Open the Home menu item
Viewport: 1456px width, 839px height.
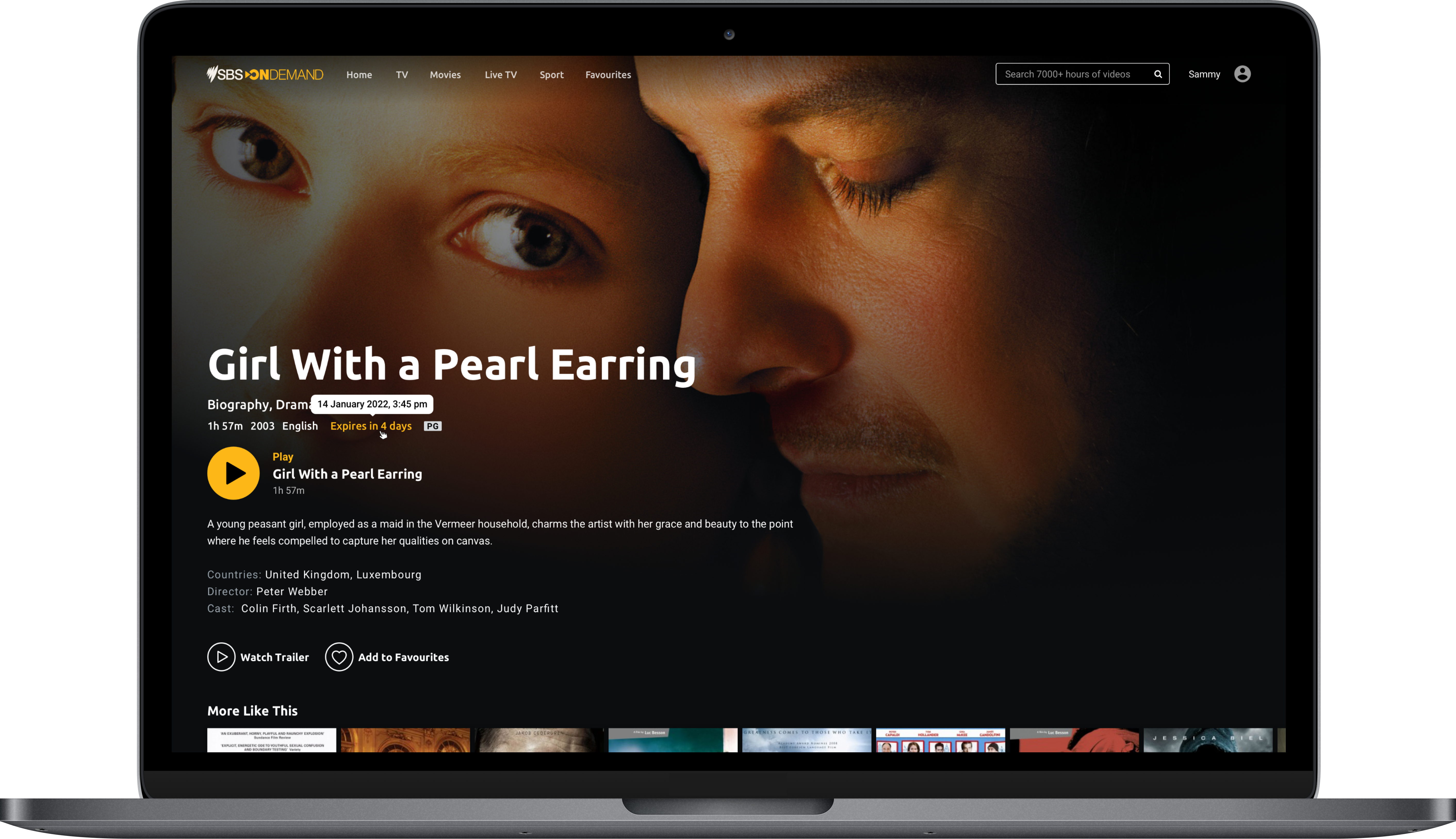(x=359, y=75)
